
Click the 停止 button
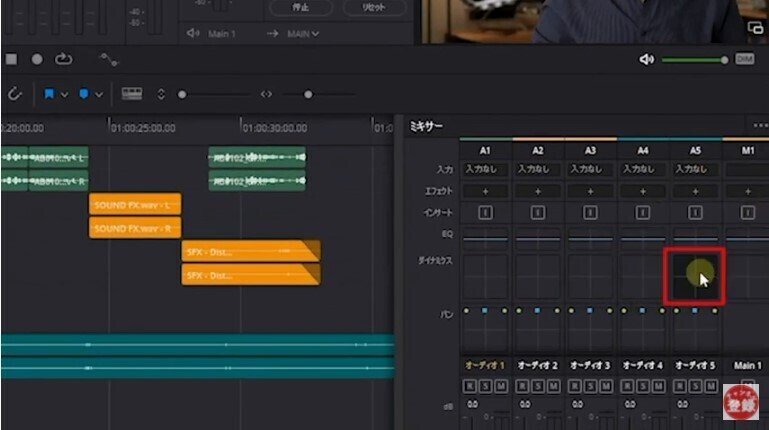[301, 7]
